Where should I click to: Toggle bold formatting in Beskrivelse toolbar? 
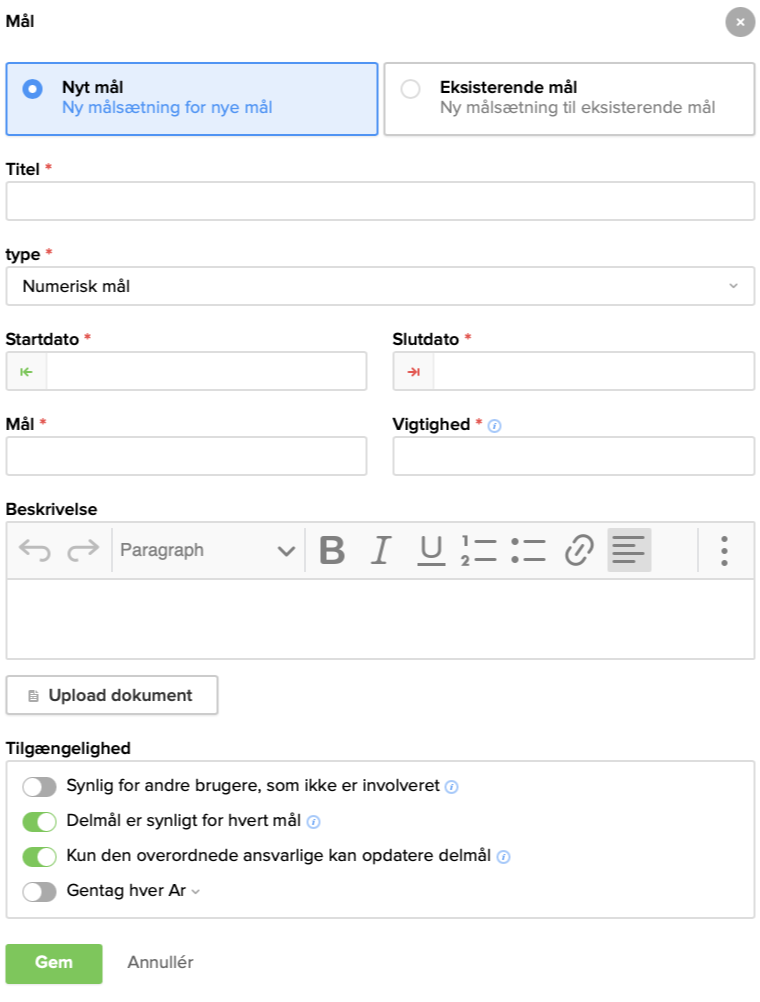pyautogui.click(x=332, y=550)
